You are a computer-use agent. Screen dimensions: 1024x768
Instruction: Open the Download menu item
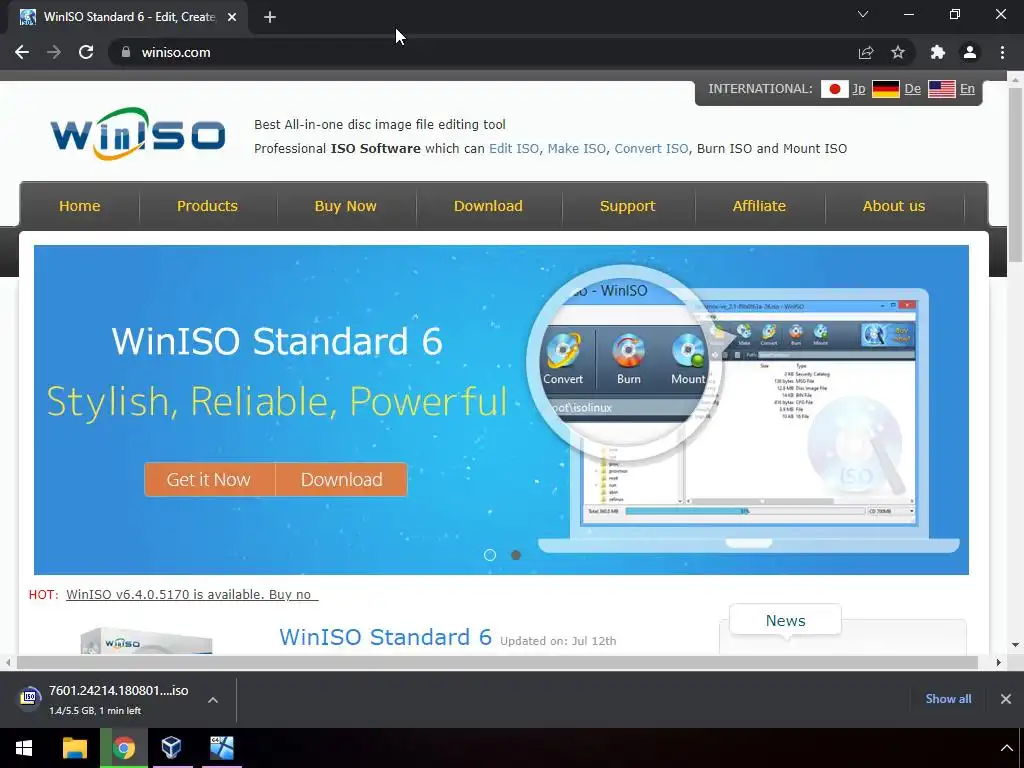tap(488, 206)
